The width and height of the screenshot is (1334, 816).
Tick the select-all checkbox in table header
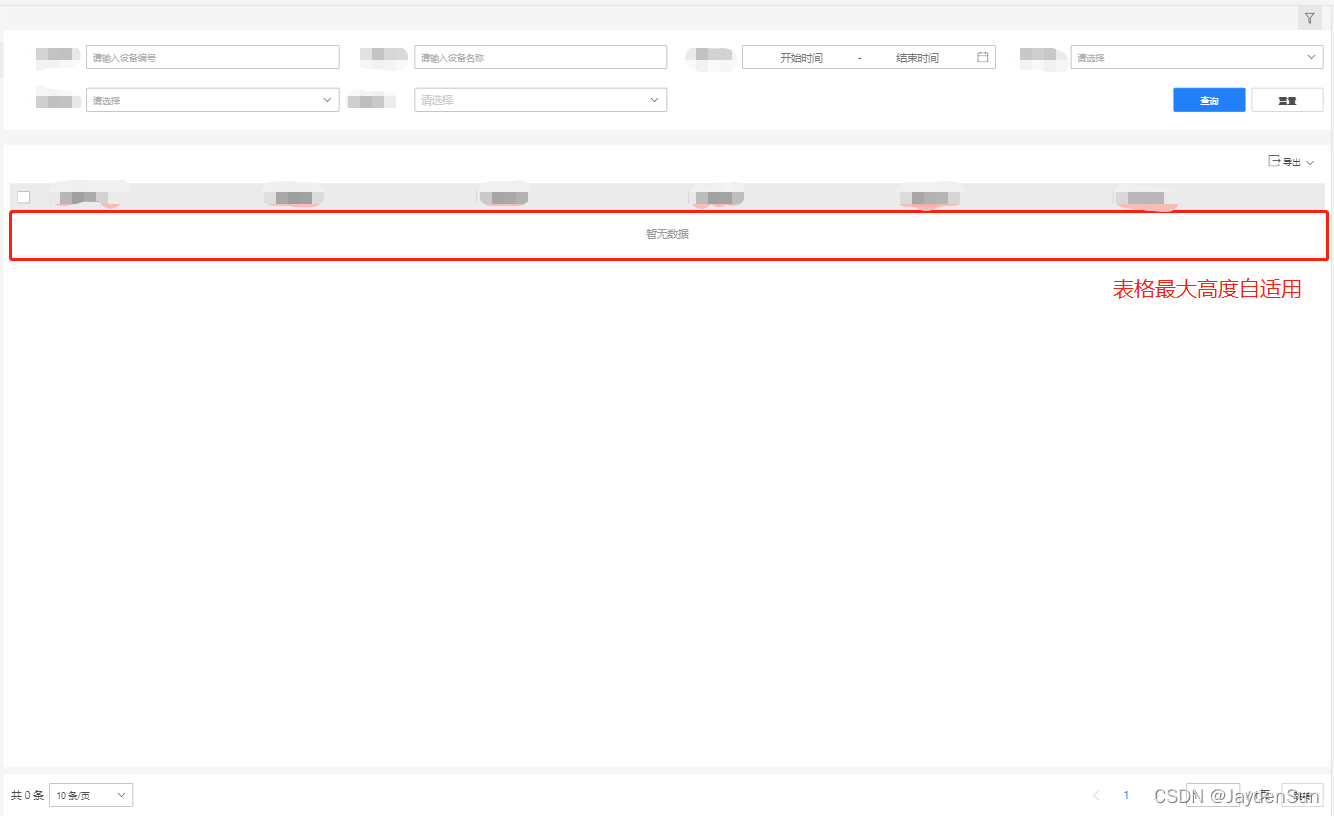(x=24, y=197)
